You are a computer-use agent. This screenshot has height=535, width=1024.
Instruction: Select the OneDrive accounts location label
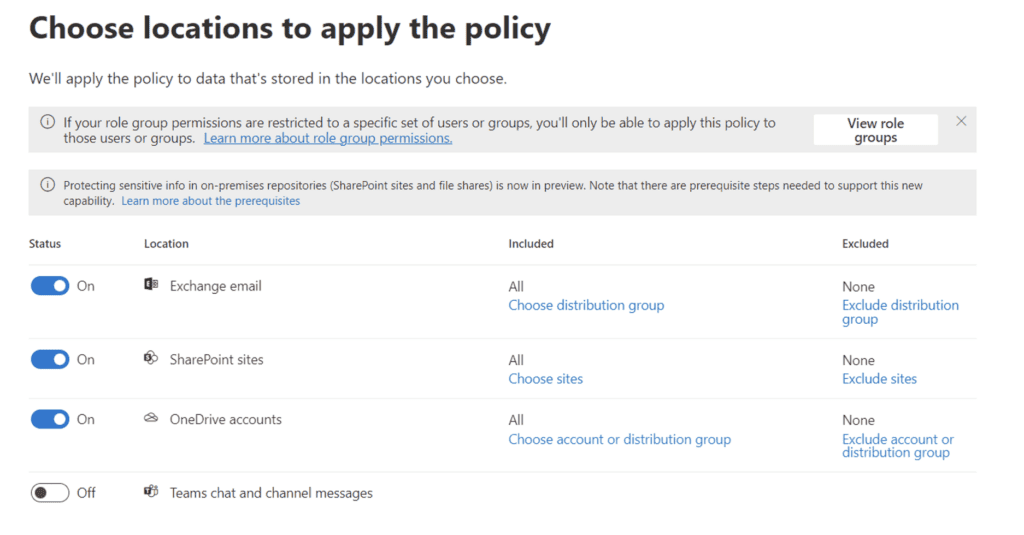[226, 419]
